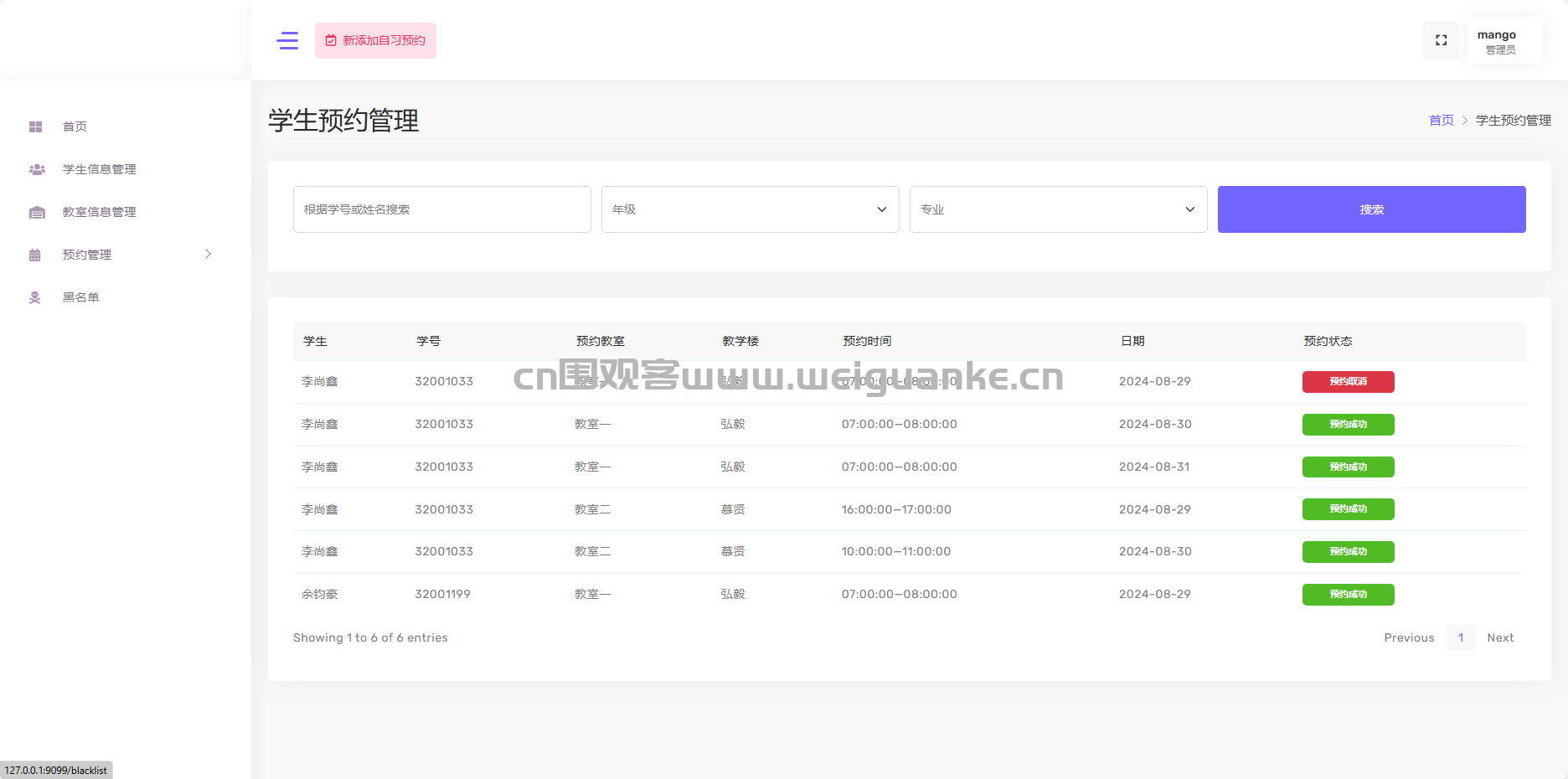This screenshot has width=1568, height=779.
Task: Focus the 根据学号或姓名搜索 input field
Action: 441,209
